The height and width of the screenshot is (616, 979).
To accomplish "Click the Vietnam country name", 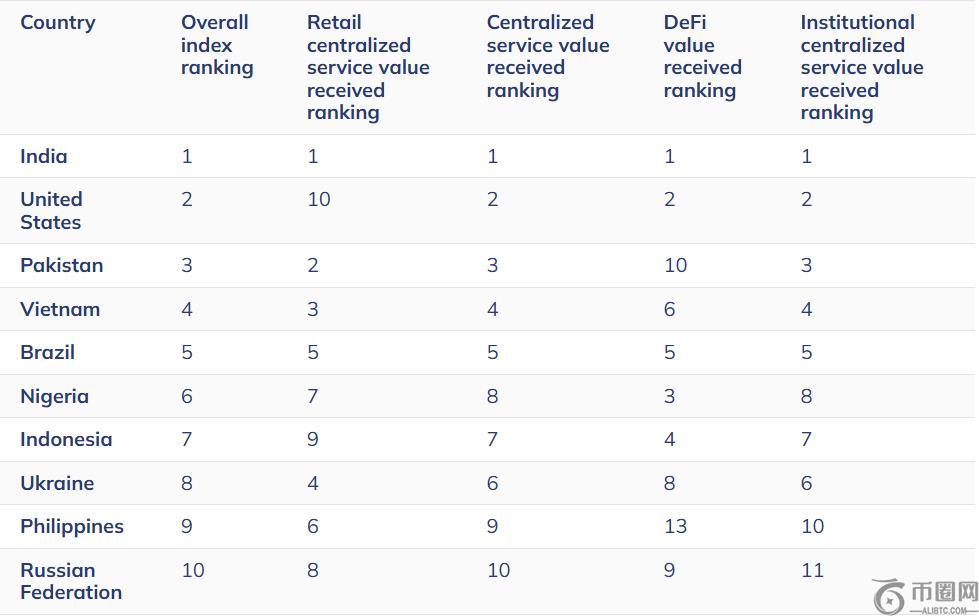I will click(x=60, y=309).
